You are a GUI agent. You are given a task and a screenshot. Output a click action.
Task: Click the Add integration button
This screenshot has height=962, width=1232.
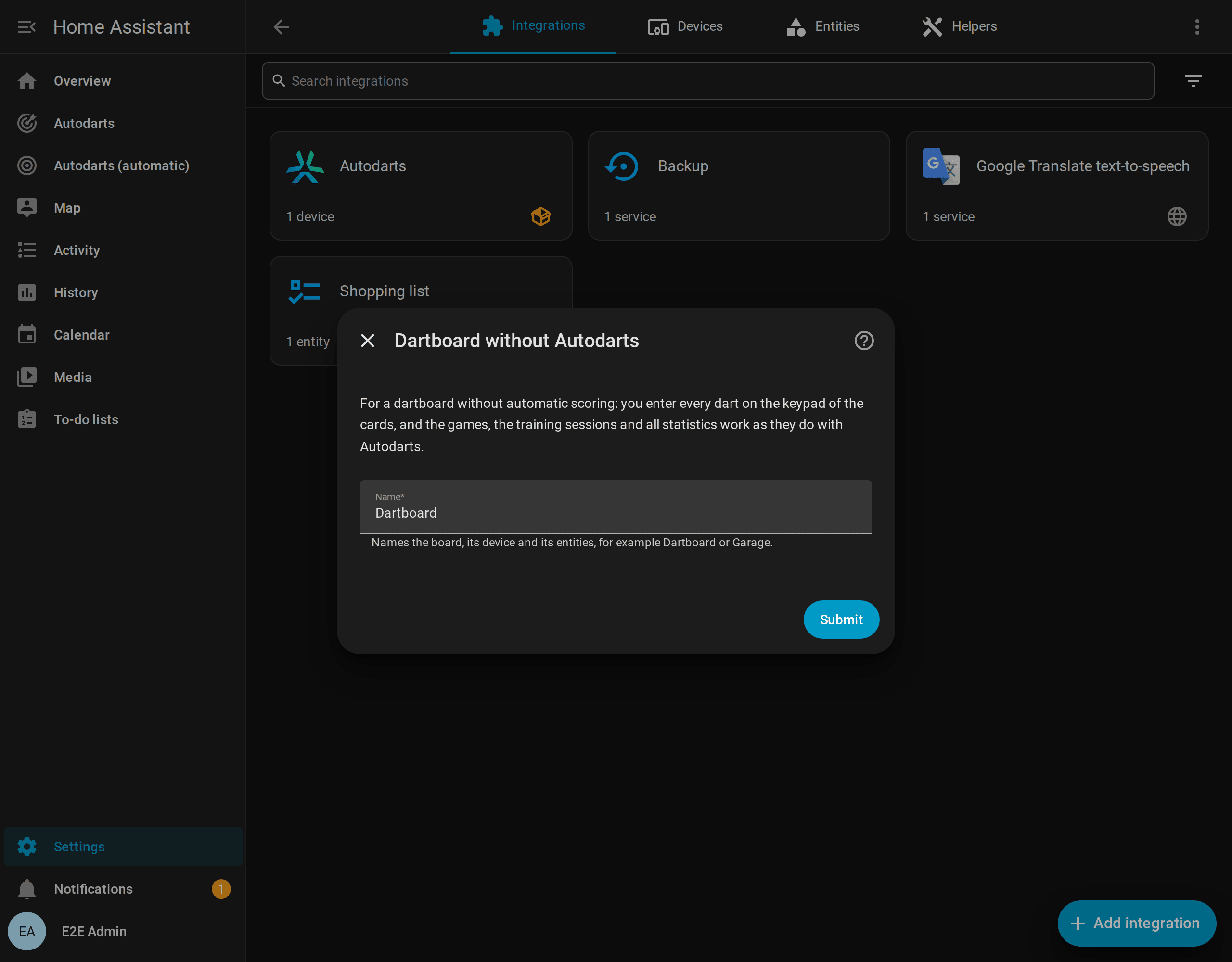click(x=1136, y=923)
